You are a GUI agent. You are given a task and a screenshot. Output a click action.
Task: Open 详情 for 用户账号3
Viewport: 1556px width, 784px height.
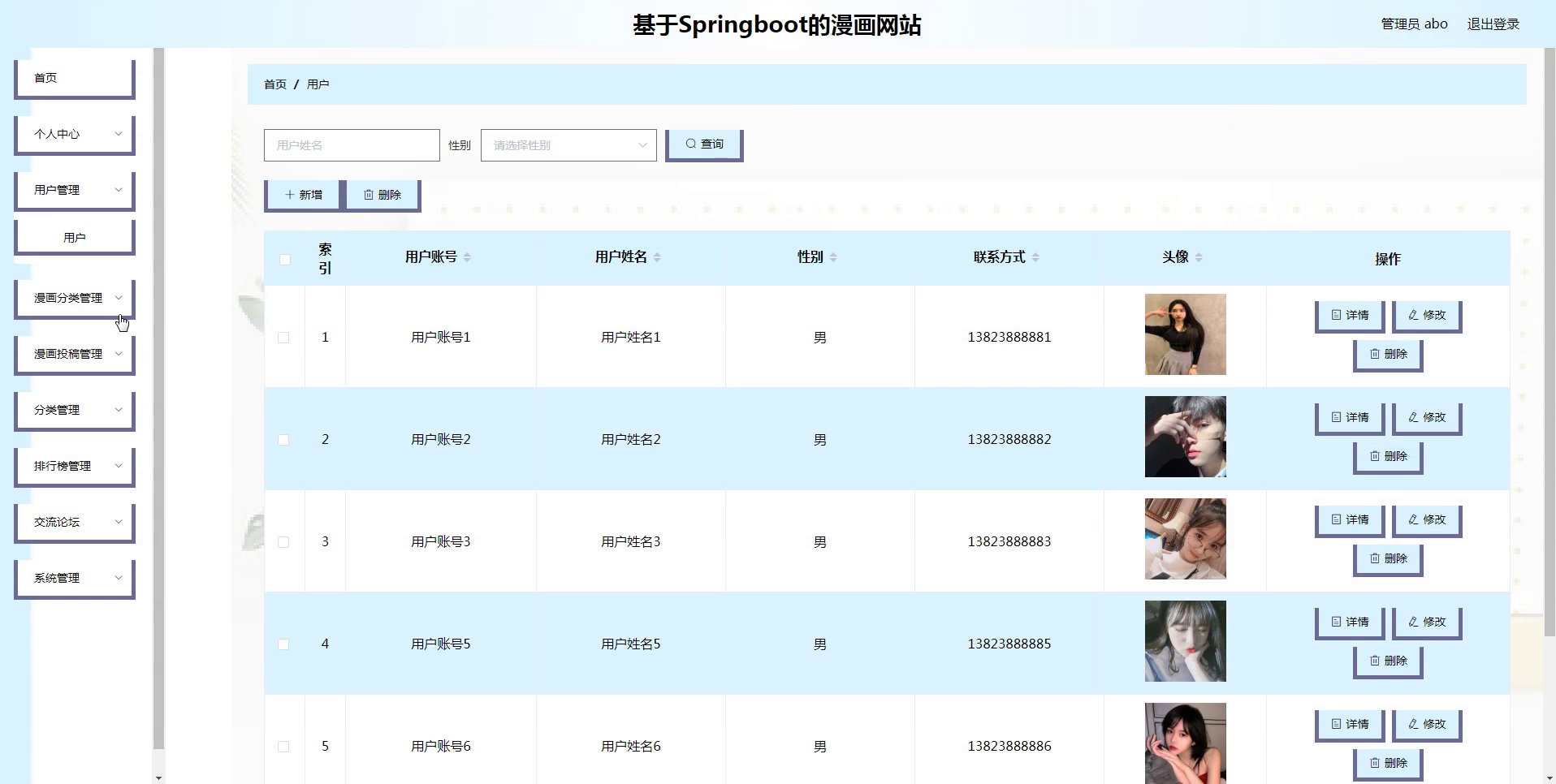(x=1350, y=521)
